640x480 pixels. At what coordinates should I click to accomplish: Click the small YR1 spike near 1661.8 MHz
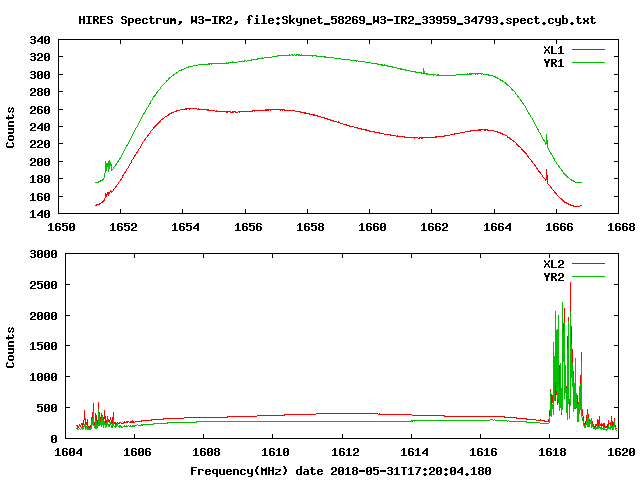(x=424, y=71)
